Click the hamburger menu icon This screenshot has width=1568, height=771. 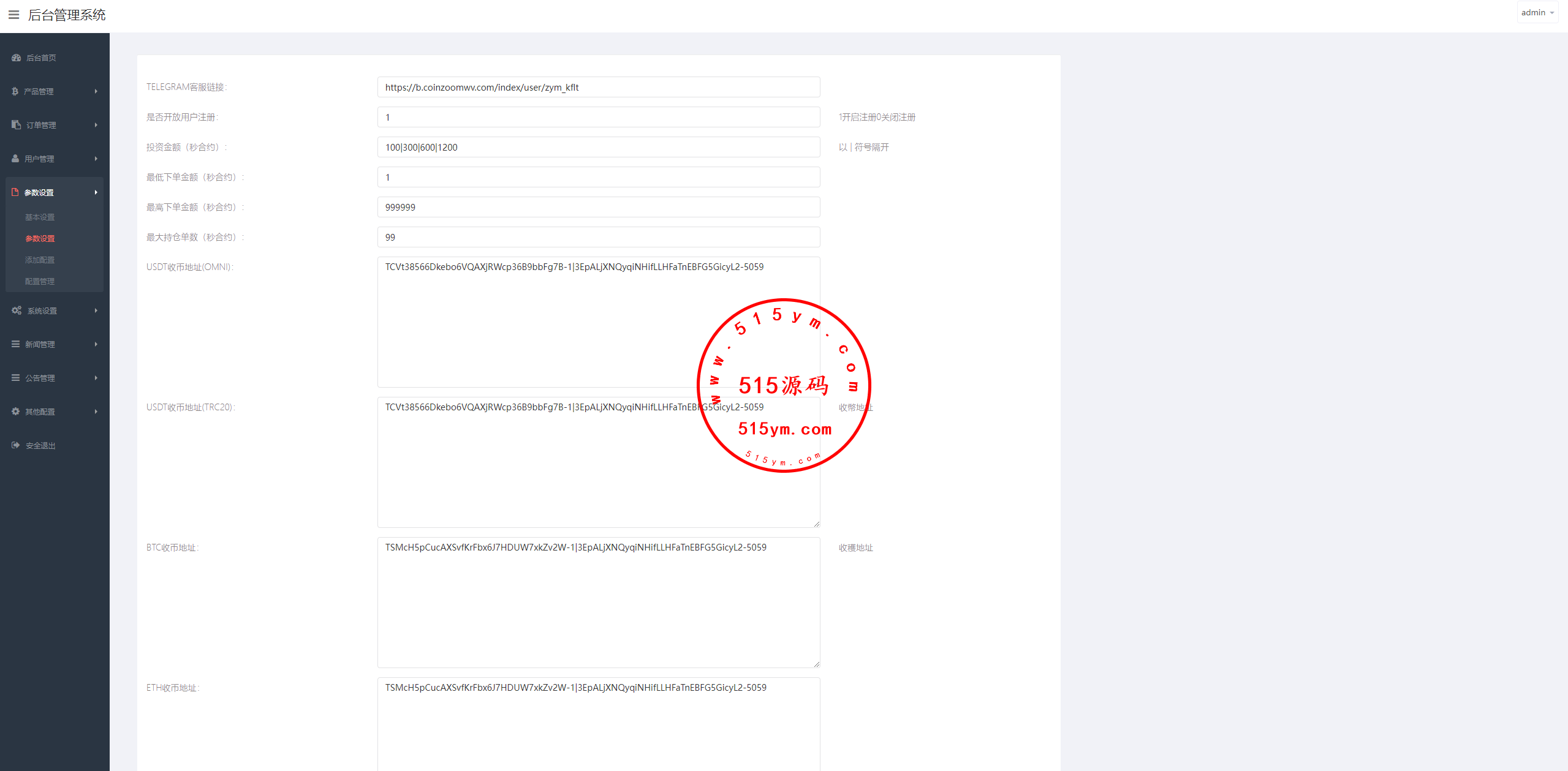13,15
